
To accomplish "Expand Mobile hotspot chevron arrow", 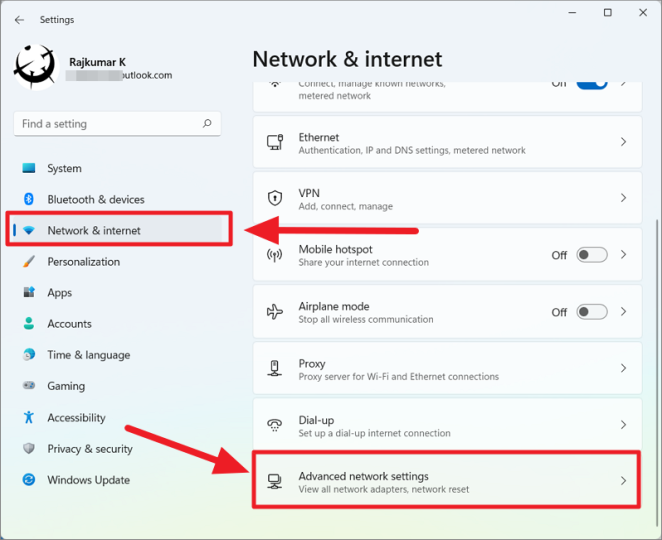I will point(623,255).
